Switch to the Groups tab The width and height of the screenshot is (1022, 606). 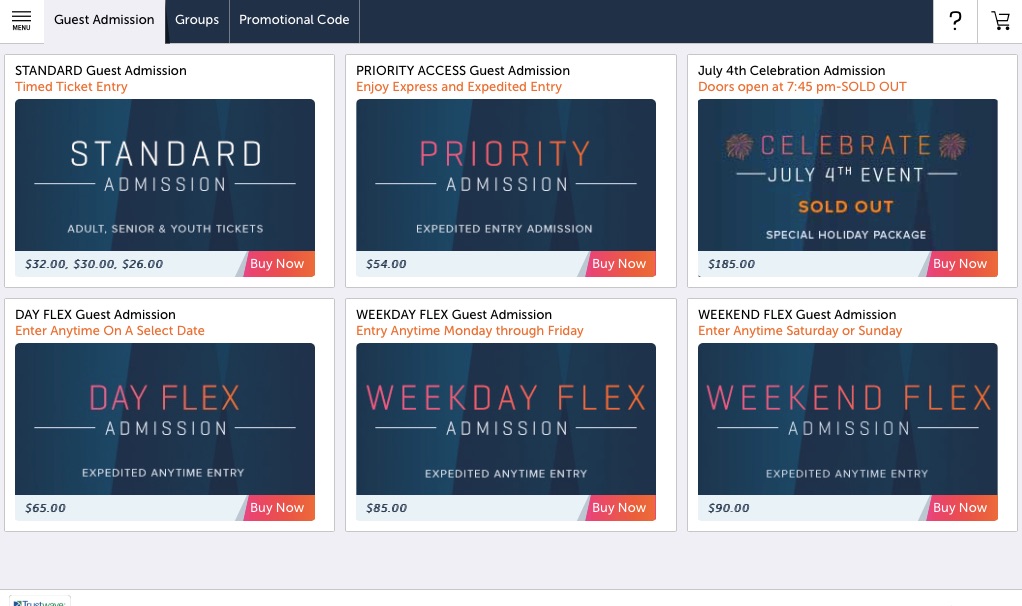pos(197,20)
